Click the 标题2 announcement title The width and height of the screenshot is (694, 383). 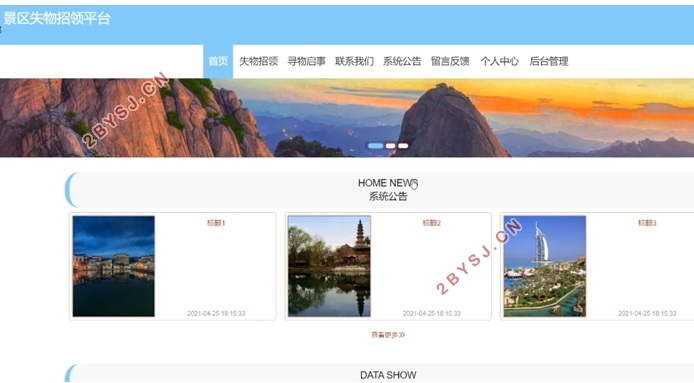click(x=432, y=223)
